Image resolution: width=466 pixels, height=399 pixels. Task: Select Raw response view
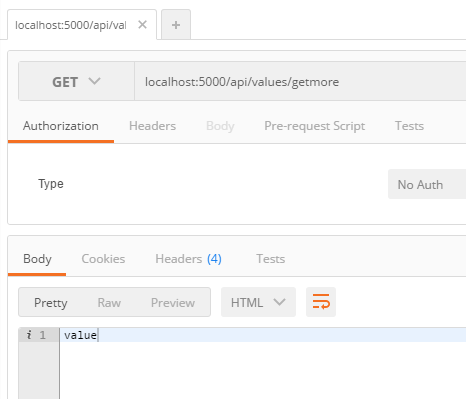[109, 303]
